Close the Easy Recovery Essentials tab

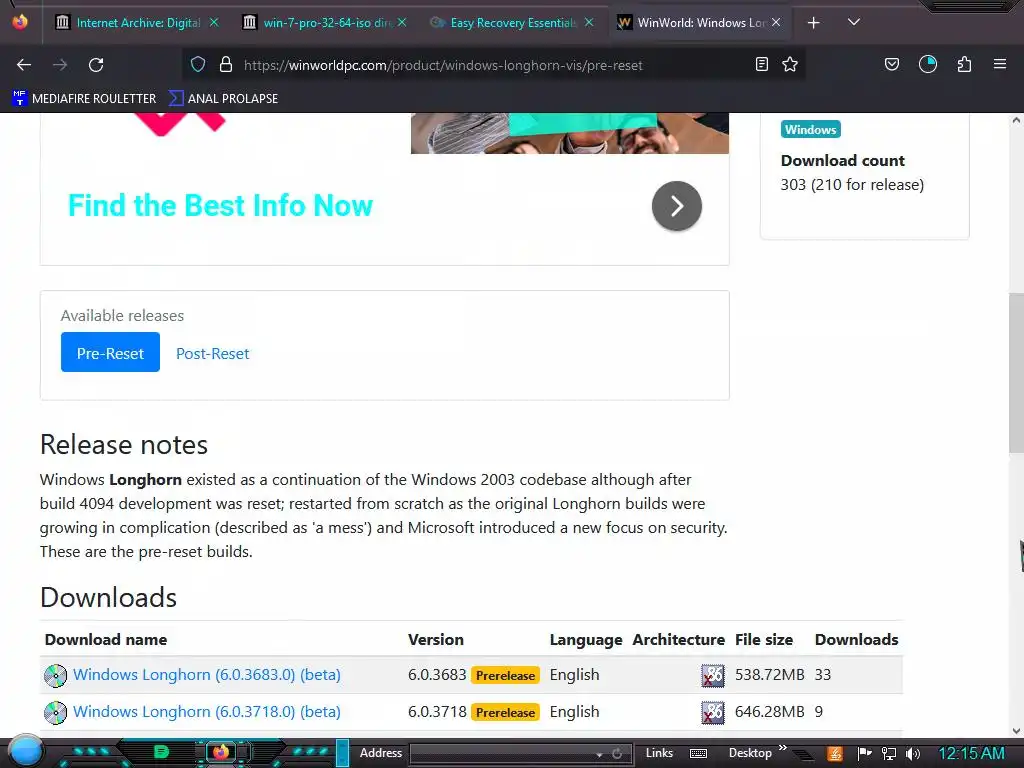tap(589, 22)
